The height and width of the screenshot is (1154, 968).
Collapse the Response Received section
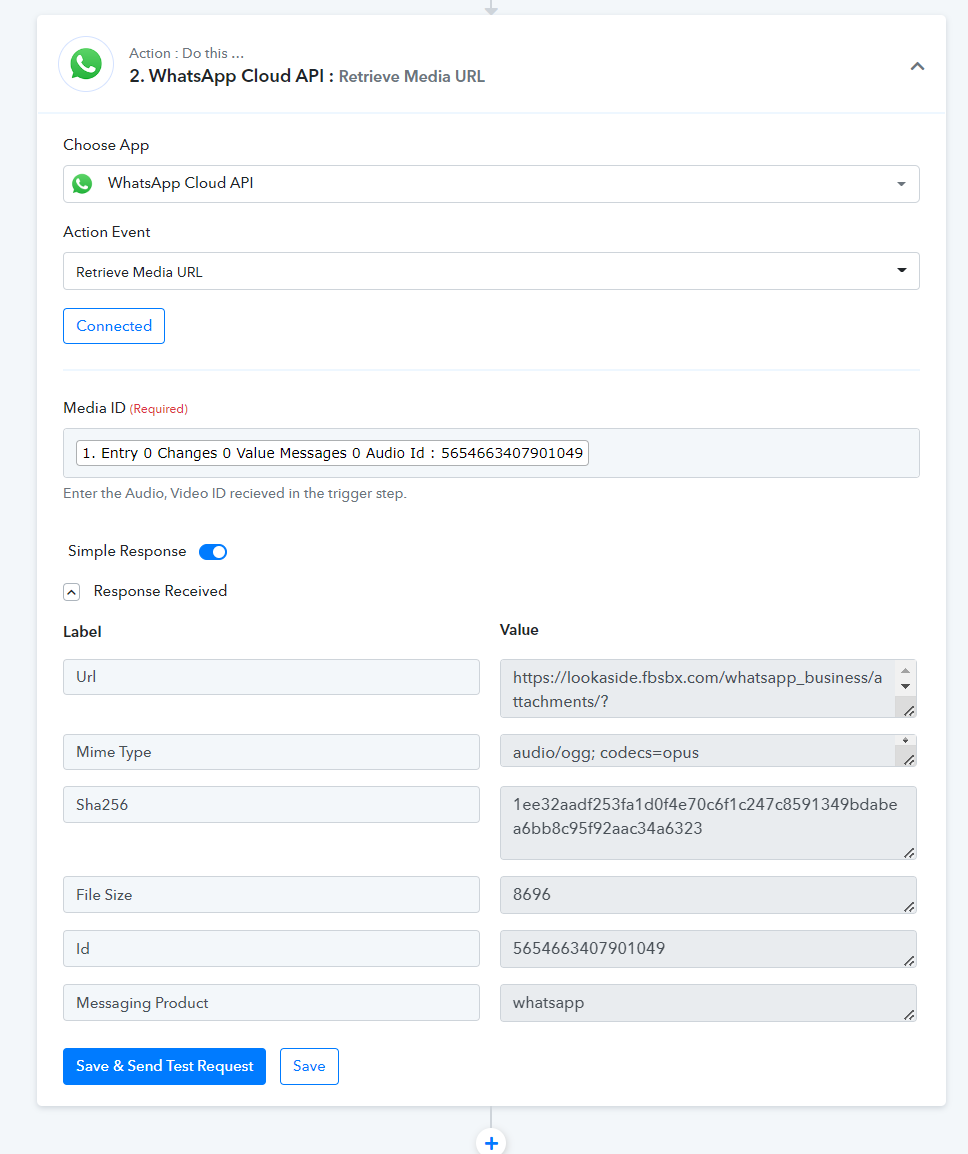coord(72,592)
